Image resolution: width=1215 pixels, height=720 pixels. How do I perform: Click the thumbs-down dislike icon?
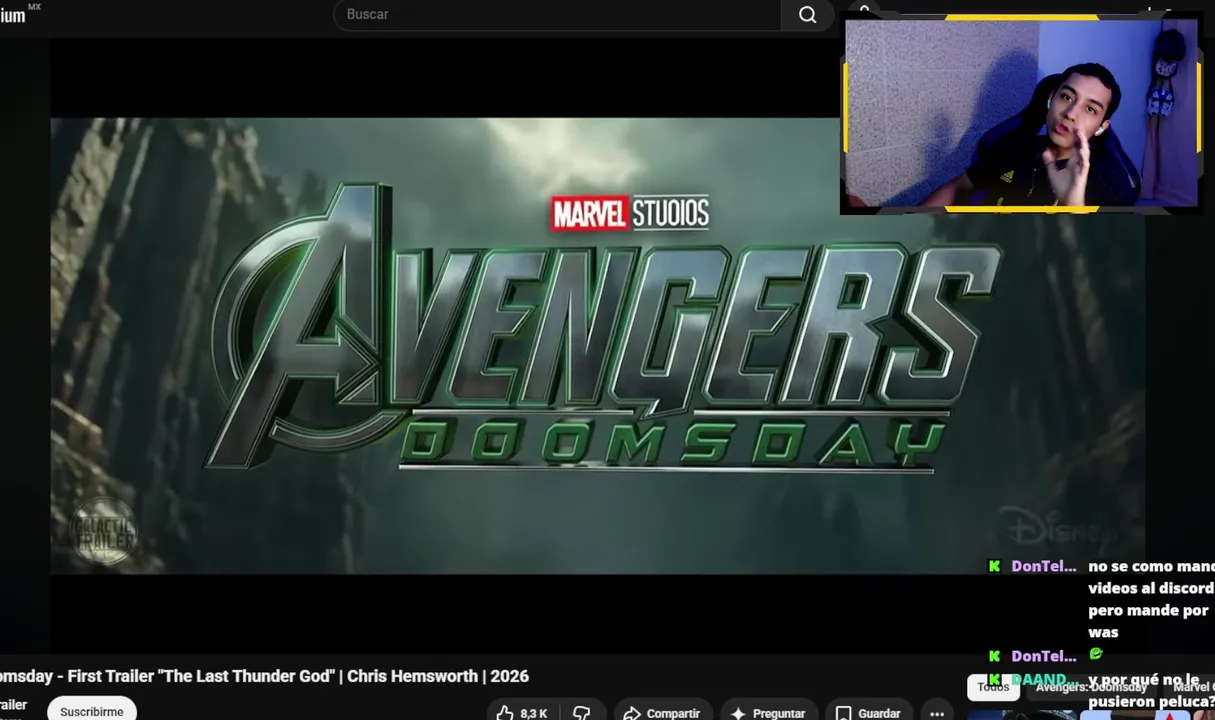(582, 713)
